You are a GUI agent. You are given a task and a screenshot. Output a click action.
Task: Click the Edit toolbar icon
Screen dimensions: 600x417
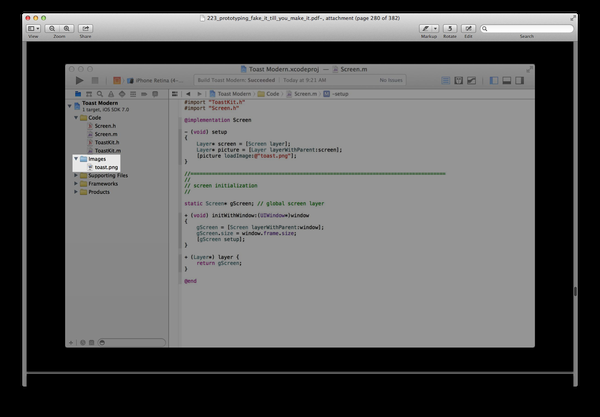(468, 29)
